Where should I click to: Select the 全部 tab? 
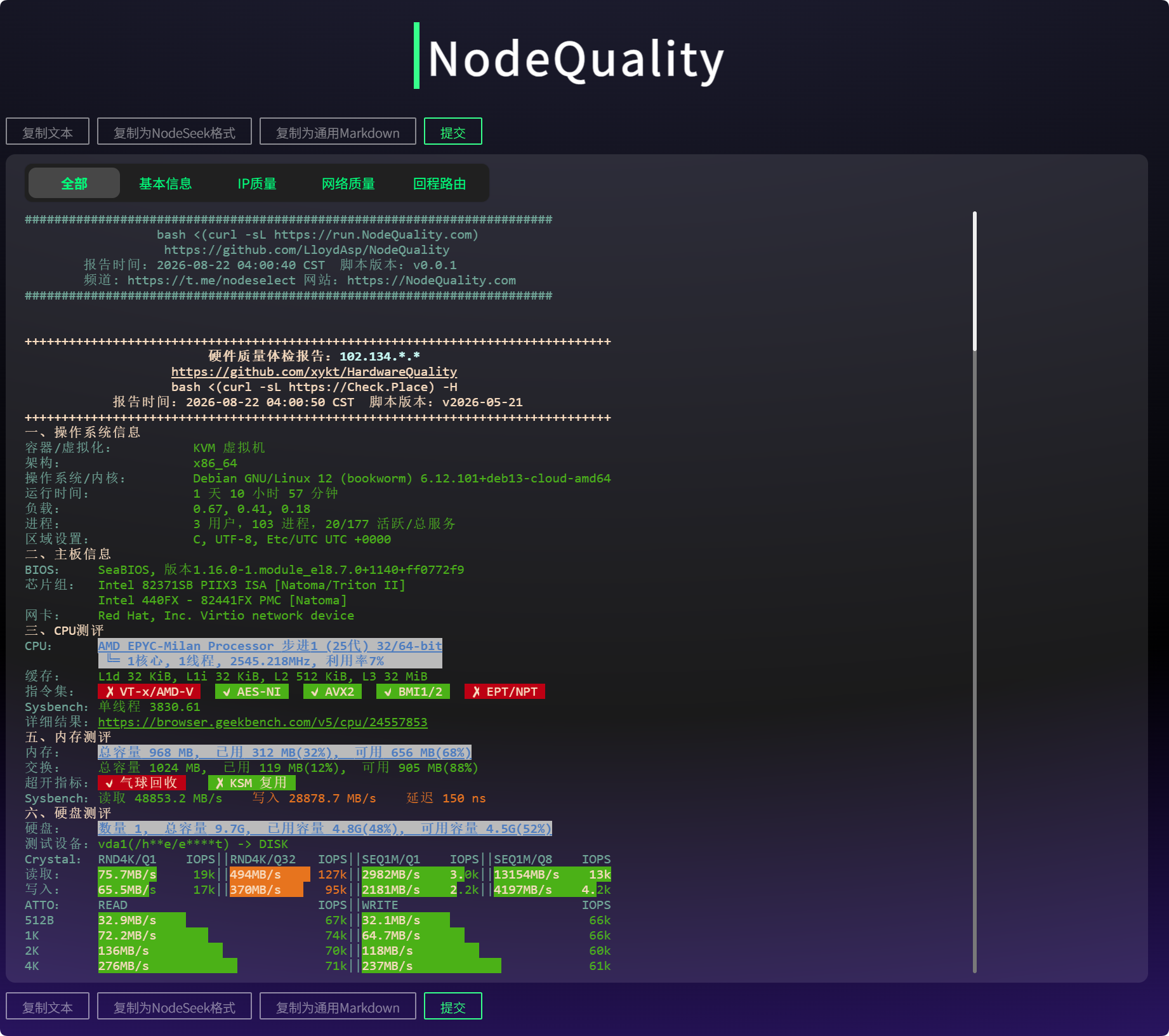(x=74, y=183)
